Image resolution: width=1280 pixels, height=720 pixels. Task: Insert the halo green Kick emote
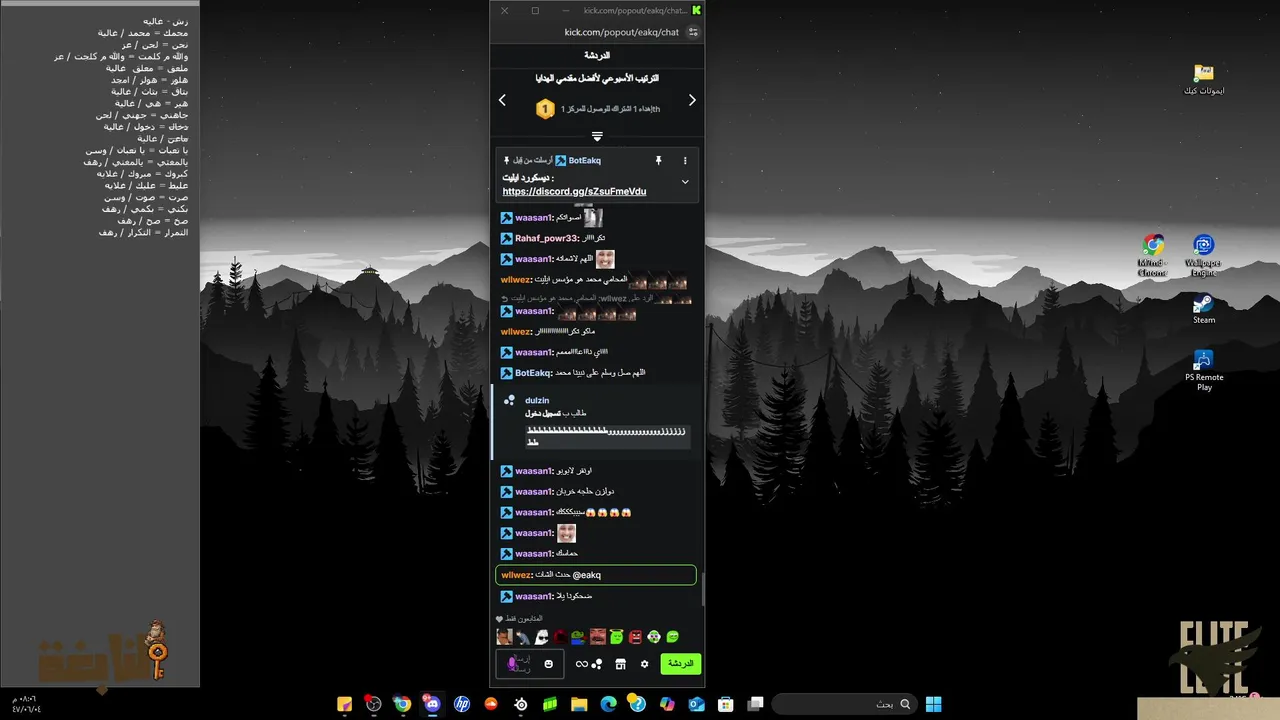click(616, 637)
